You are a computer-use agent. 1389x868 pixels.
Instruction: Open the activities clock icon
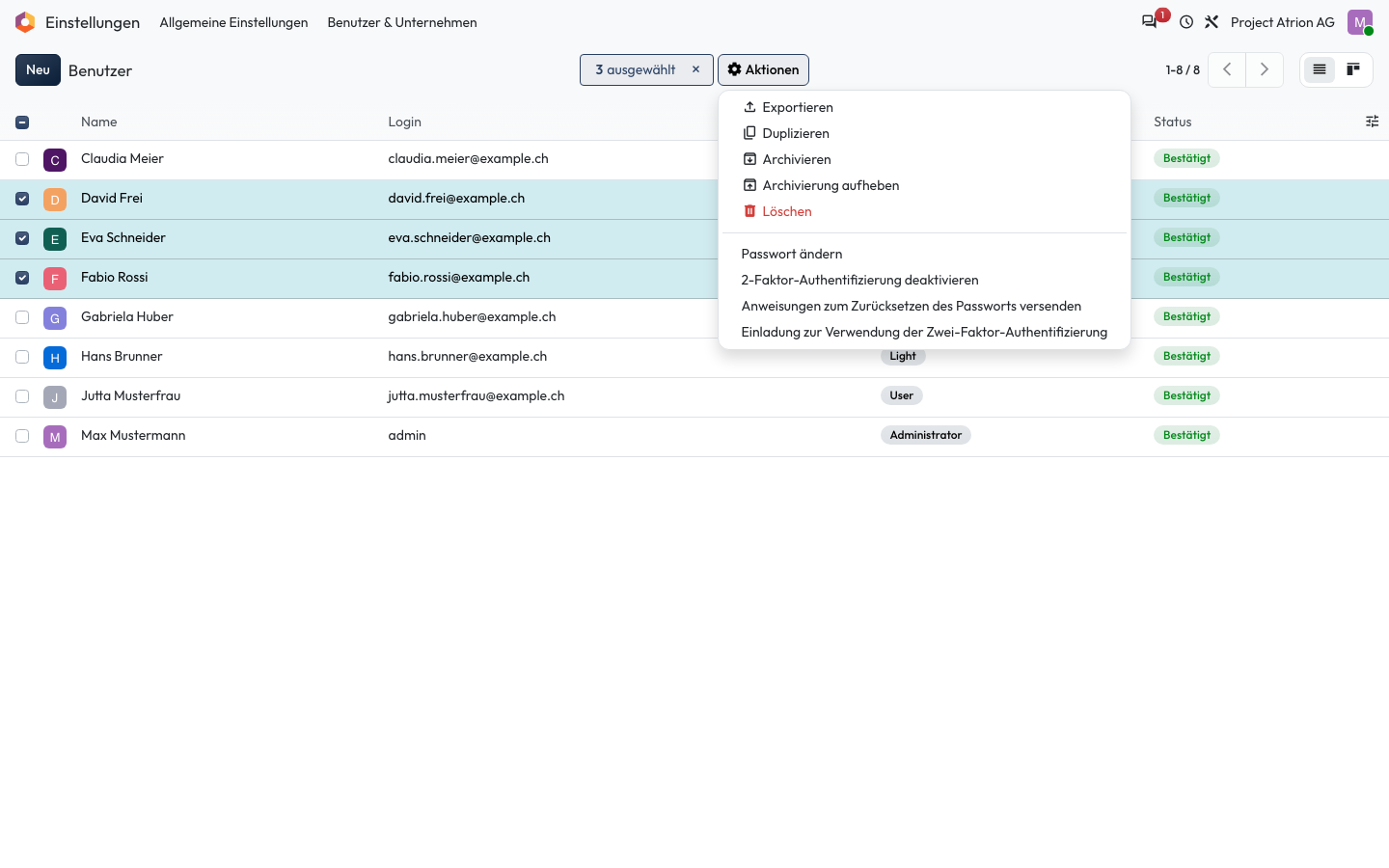(1186, 22)
